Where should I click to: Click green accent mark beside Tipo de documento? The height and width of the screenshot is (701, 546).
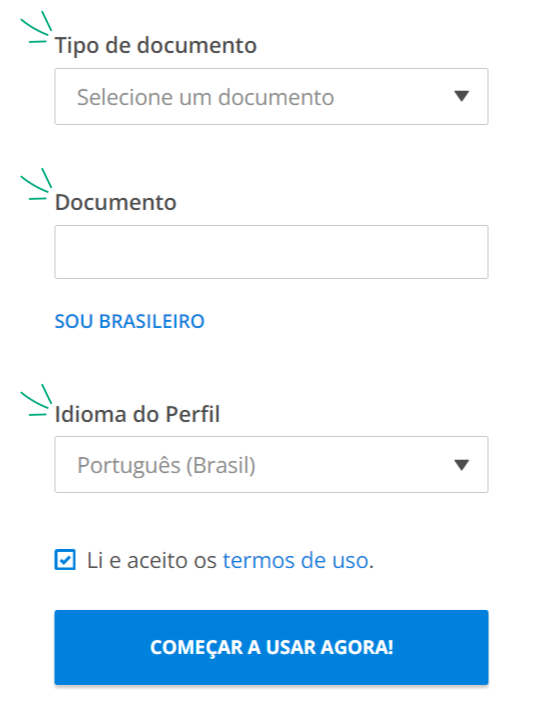click(x=36, y=27)
